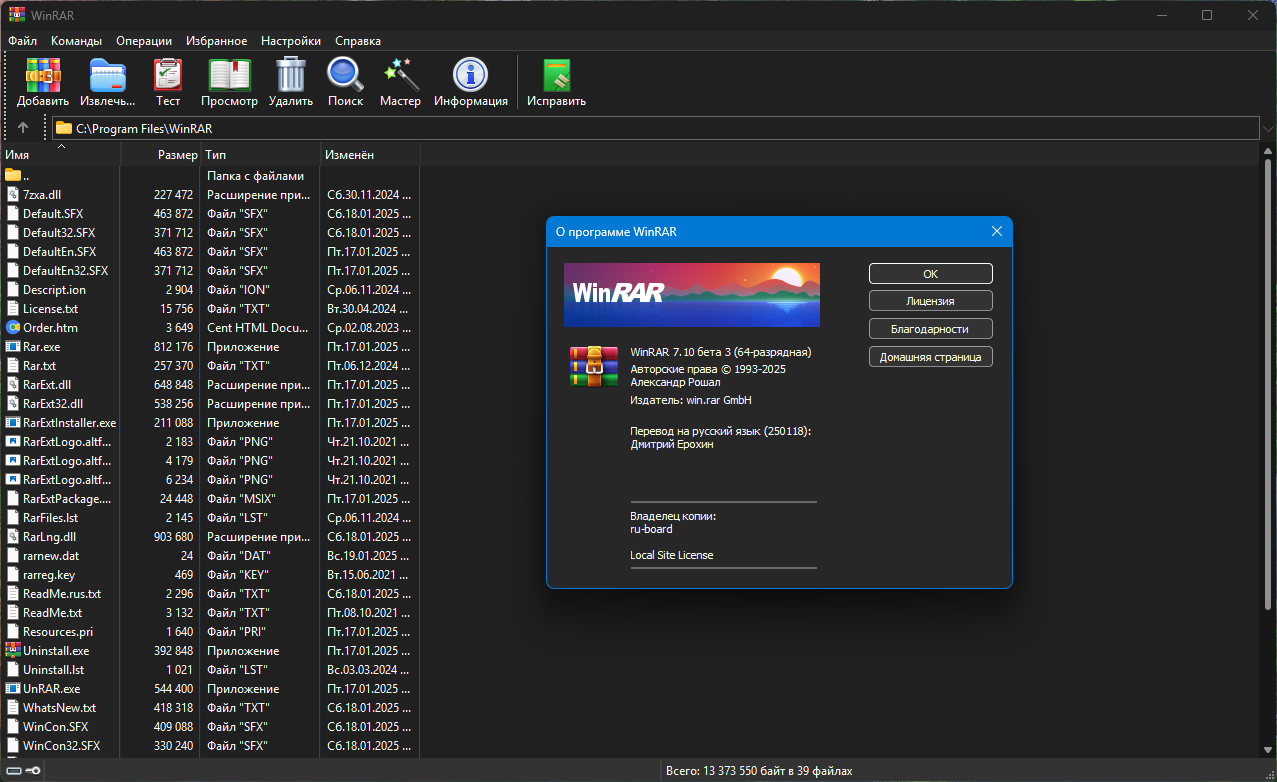Open the Операции menu
Image resolution: width=1277 pixels, height=782 pixels.
point(144,41)
